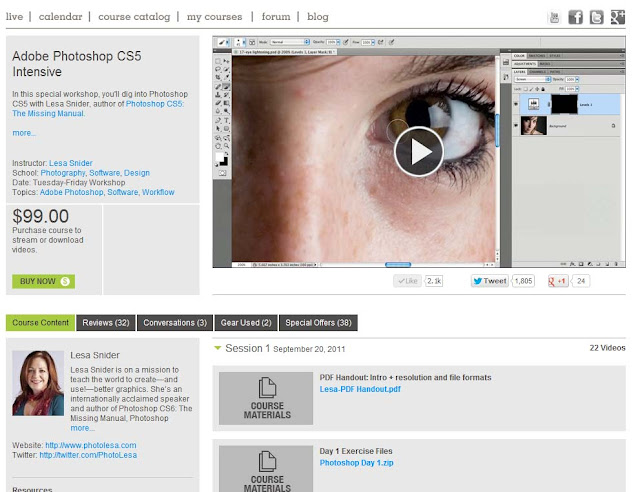
Task: Click the BUY NOW button
Action: pyautogui.click(x=43, y=281)
